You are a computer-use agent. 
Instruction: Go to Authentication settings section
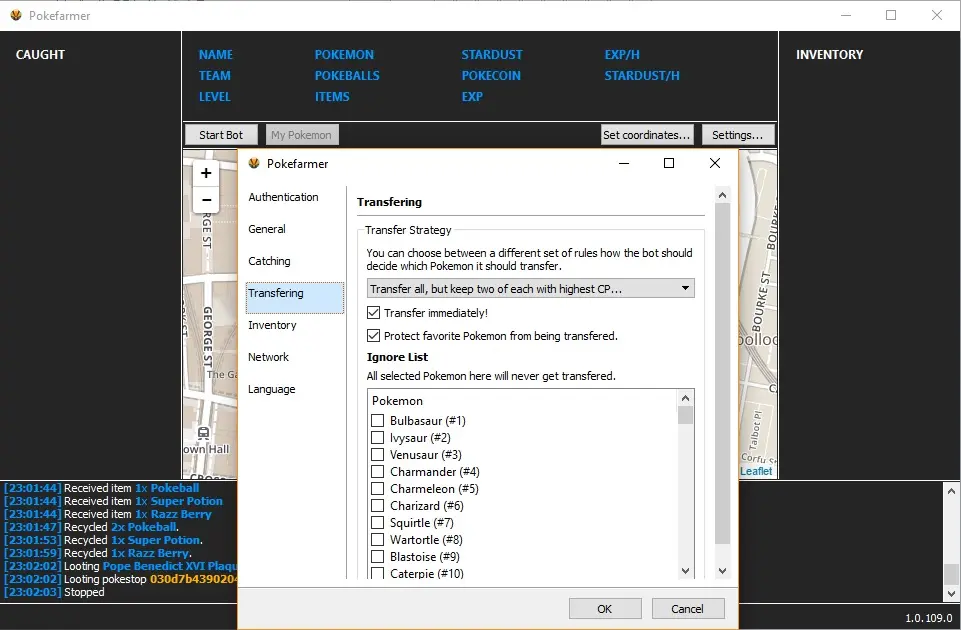(x=283, y=197)
